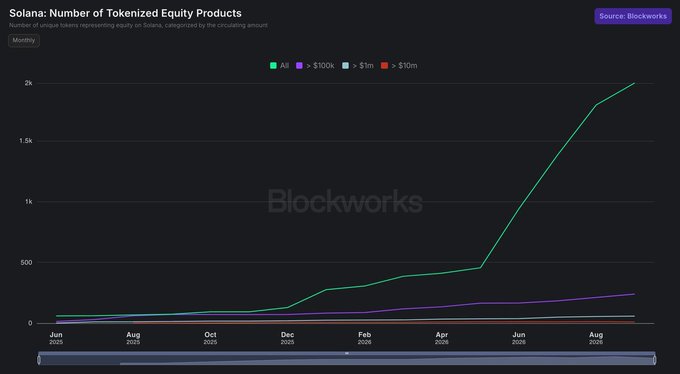Click the purple > $100k line's last point

pyautogui.click(x=634, y=294)
